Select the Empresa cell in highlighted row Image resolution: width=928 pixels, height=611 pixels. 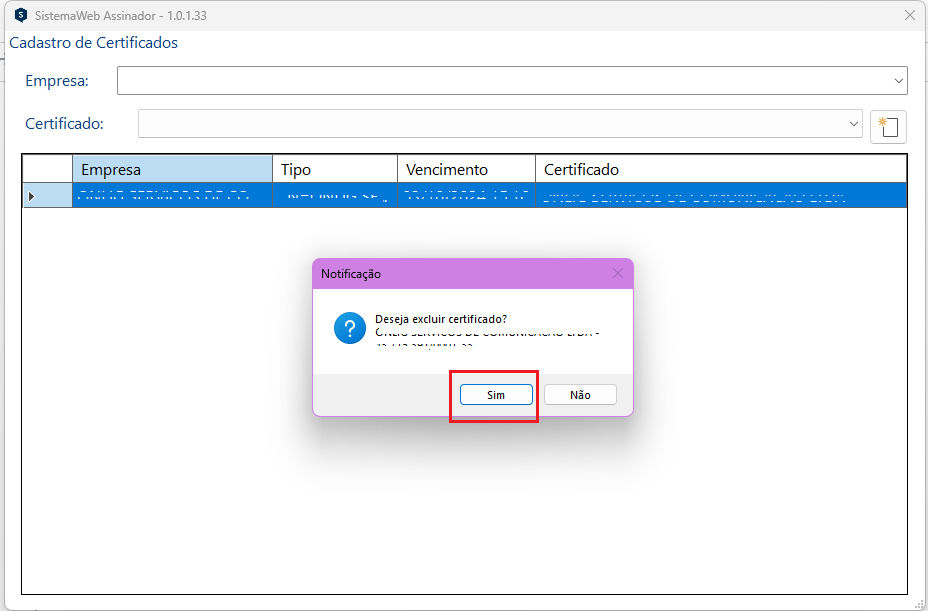(172, 196)
